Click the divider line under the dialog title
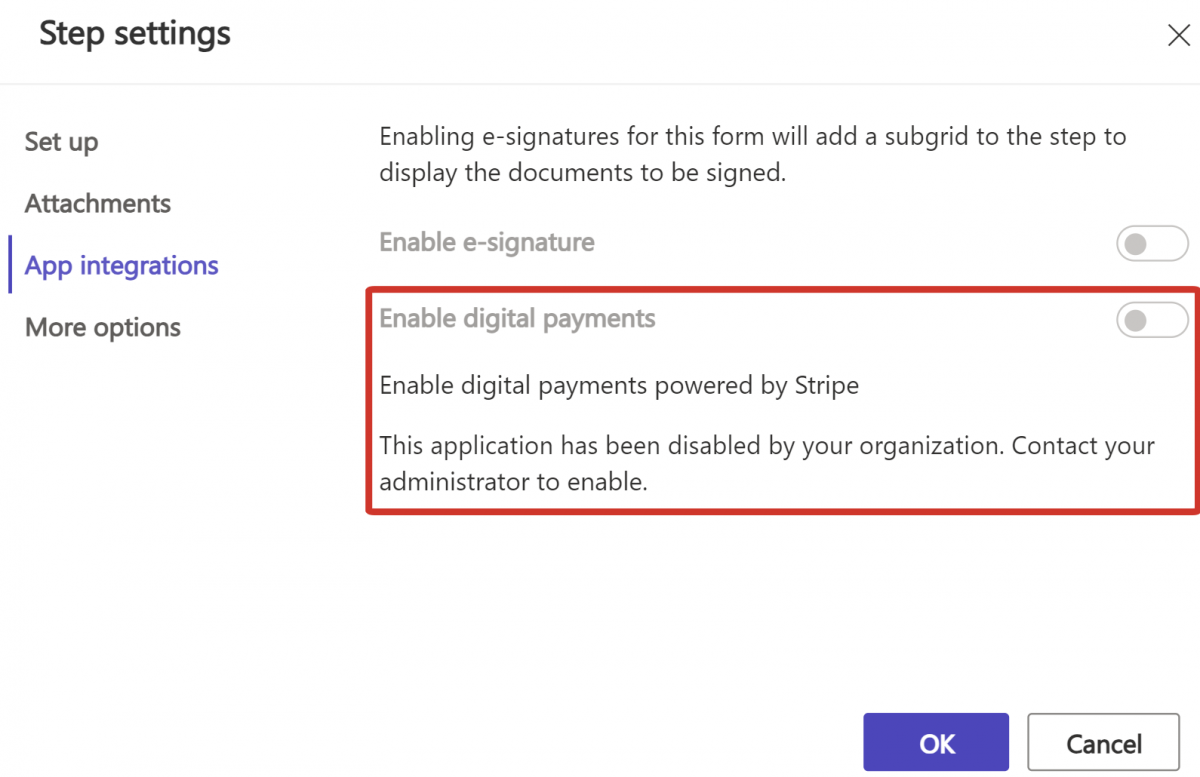Viewport: 1200px width, 777px height. click(600, 84)
